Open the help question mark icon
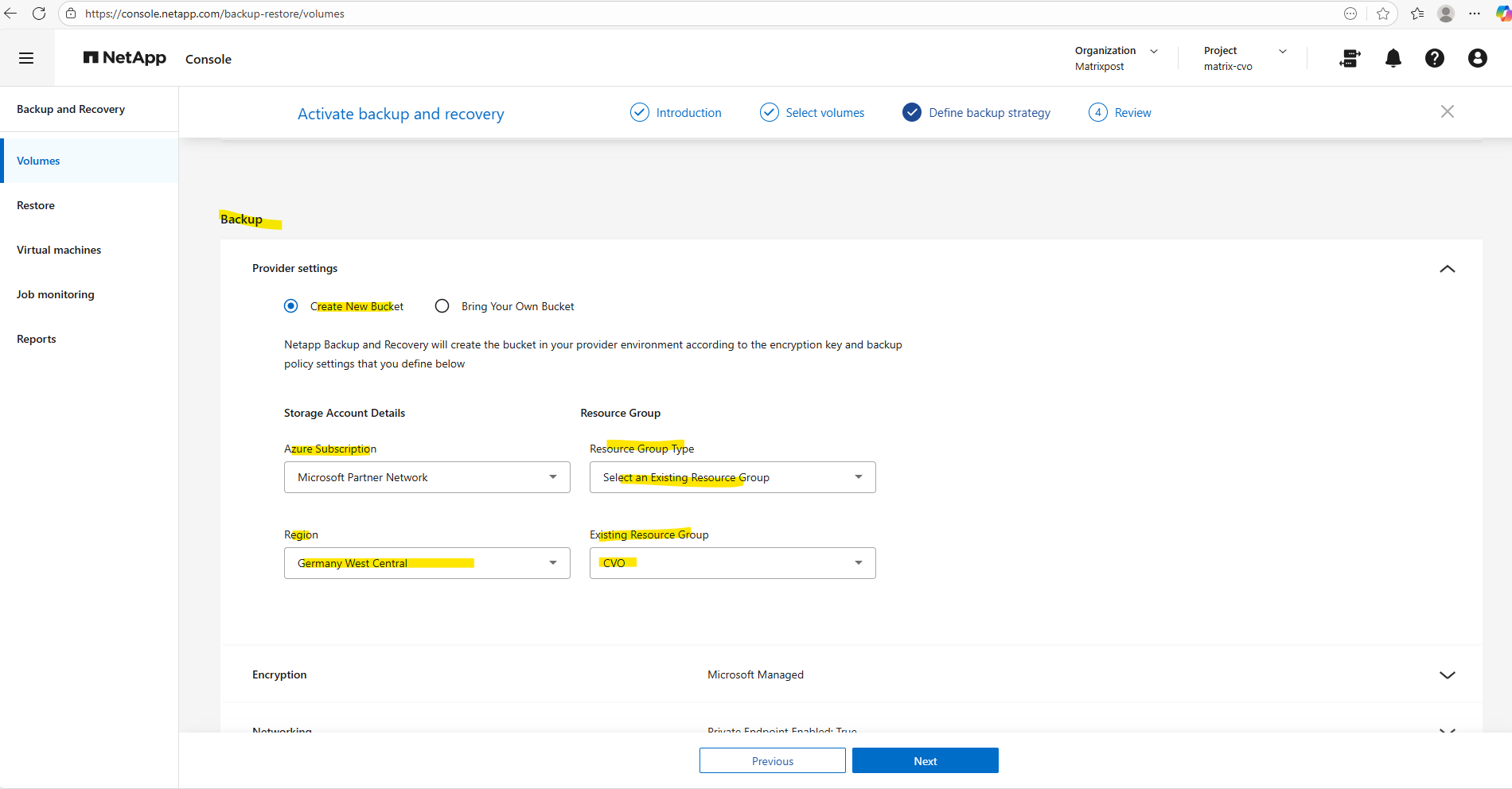The width and height of the screenshot is (1512, 789). coord(1434,58)
